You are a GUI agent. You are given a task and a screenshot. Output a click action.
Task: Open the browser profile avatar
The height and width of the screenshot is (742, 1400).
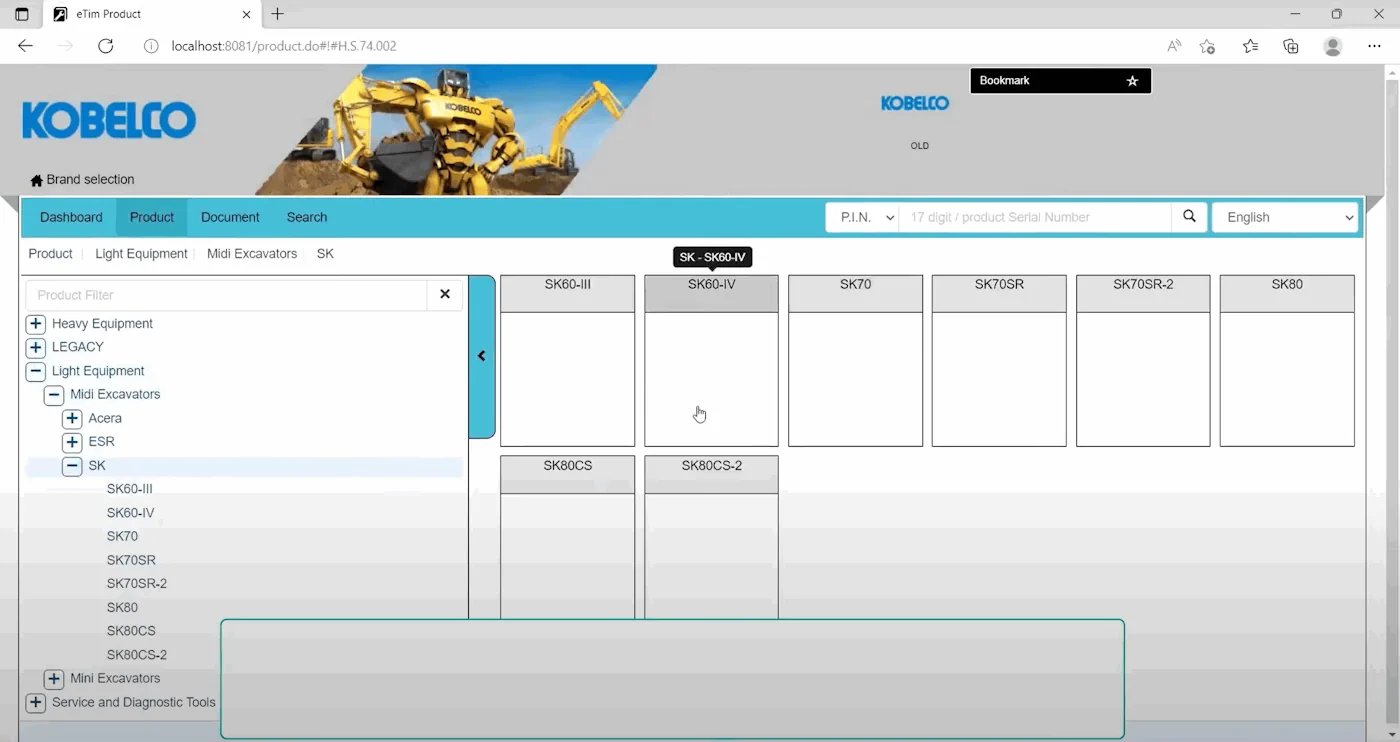coord(1333,46)
